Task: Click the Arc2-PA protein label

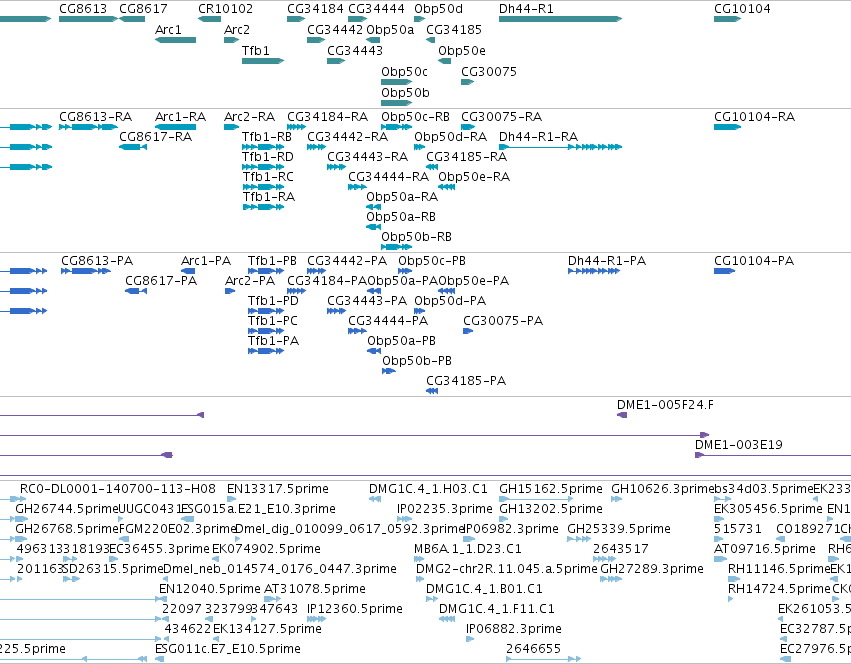Action: (x=250, y=282)
